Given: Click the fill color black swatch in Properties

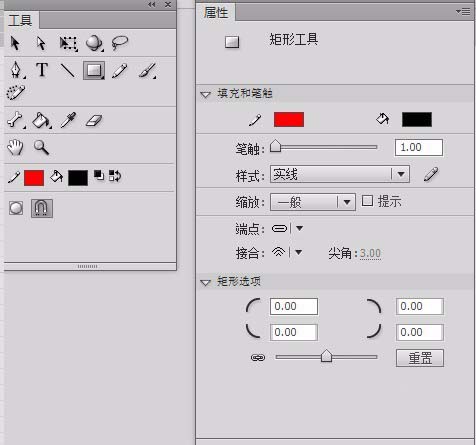Looking at the screenshot, I should [417, 119].
